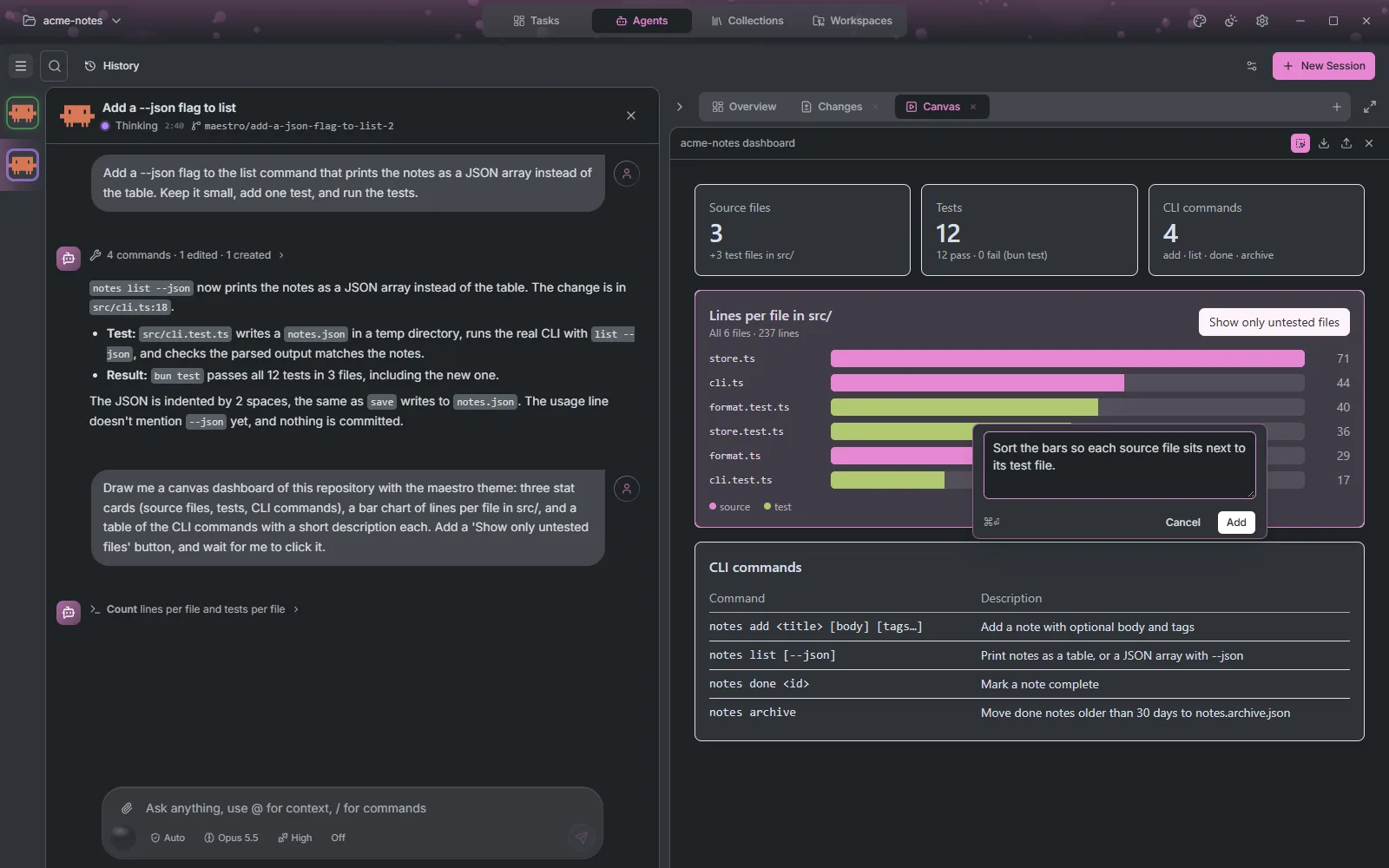Screen dimensions: 1389x868
Task: Open the theme palette icon
Action: point(1200,21)
